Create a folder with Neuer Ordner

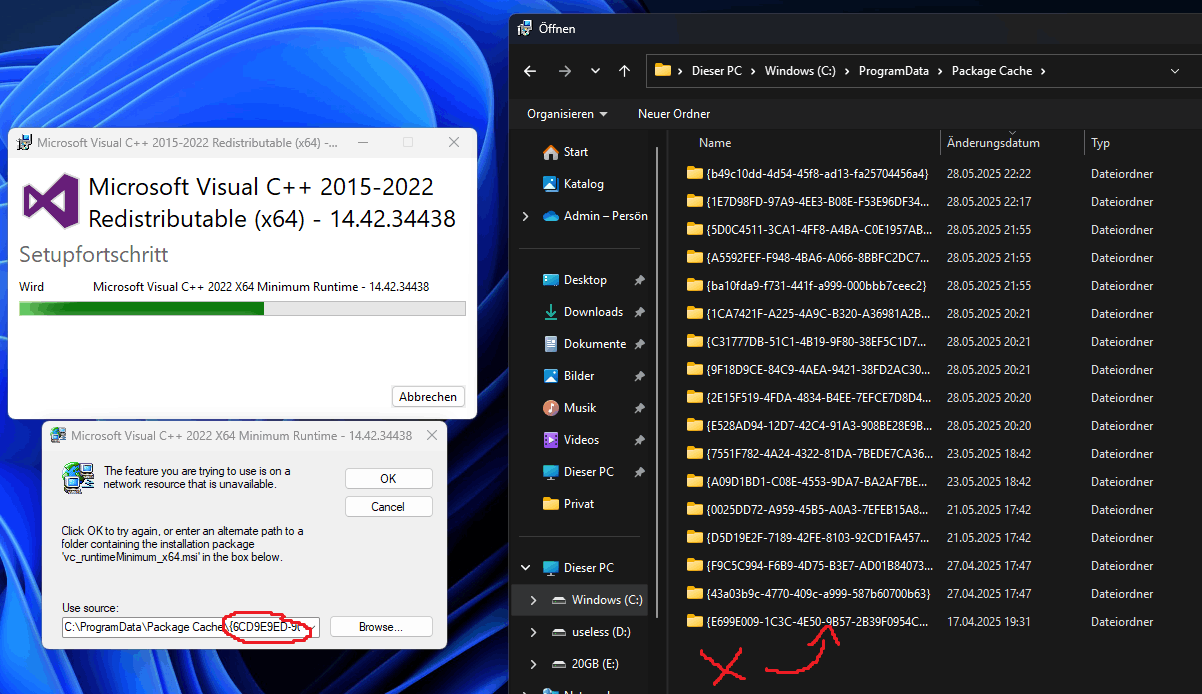point(674,114)
